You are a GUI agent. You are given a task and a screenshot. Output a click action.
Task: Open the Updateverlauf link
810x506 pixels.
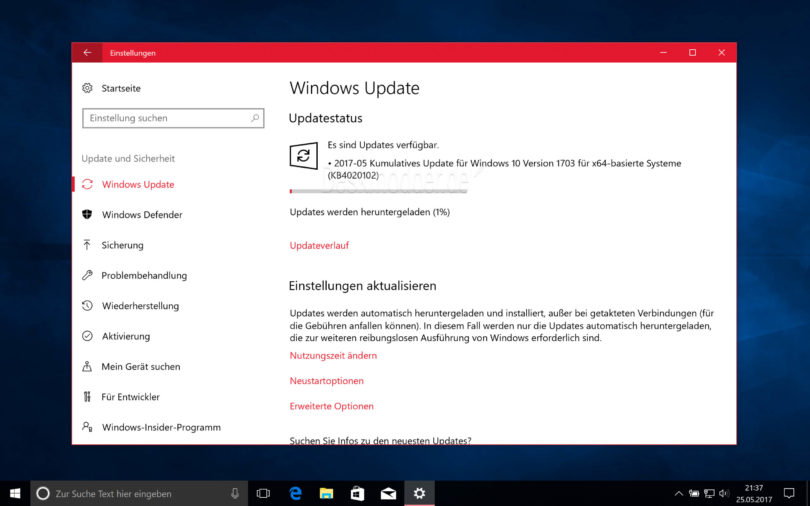point(319,245)
